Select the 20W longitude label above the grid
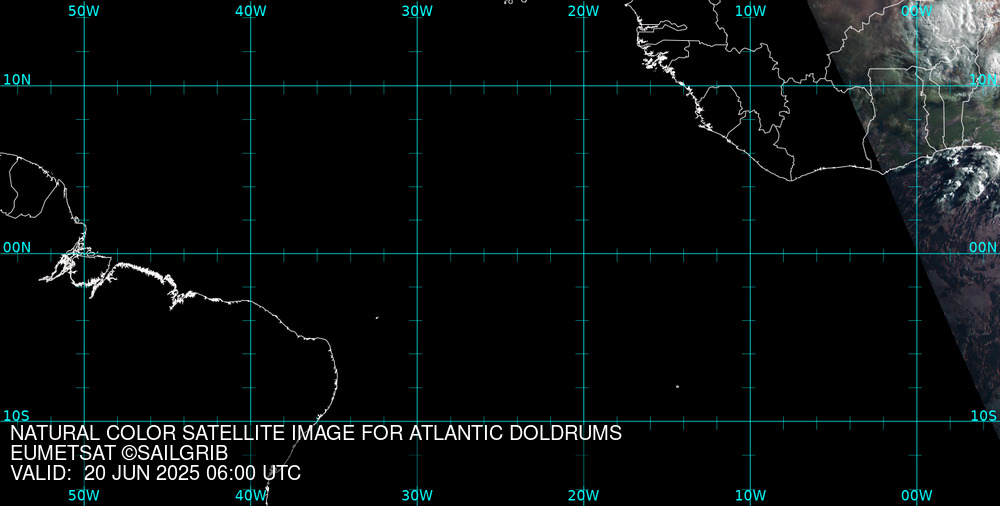Viewport: 1000px width, 506px height. point(584,11)
